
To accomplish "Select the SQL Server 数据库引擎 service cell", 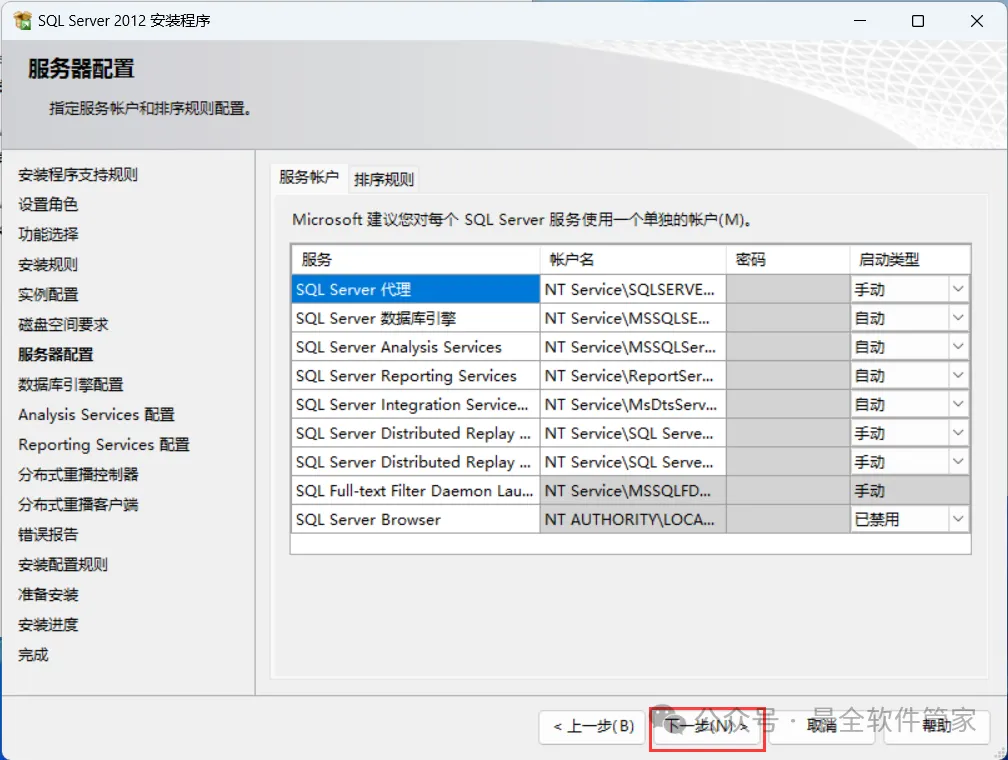I will pos(415,318).
